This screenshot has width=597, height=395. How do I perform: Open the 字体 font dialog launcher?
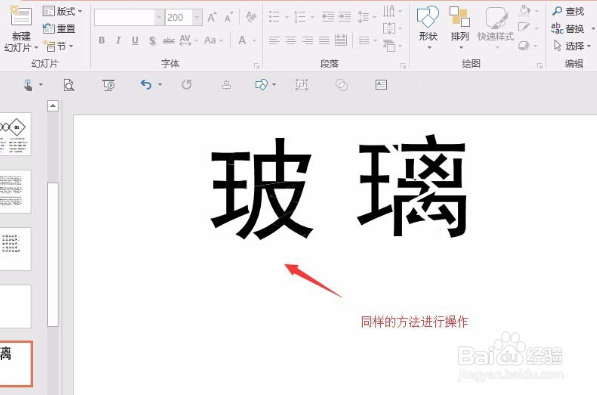(x=257, y=66)
